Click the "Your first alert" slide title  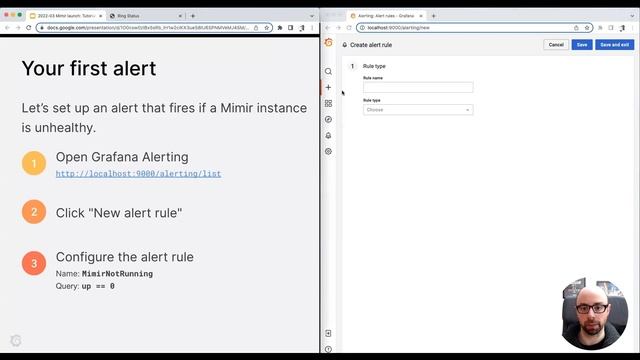tap(89, 68)
